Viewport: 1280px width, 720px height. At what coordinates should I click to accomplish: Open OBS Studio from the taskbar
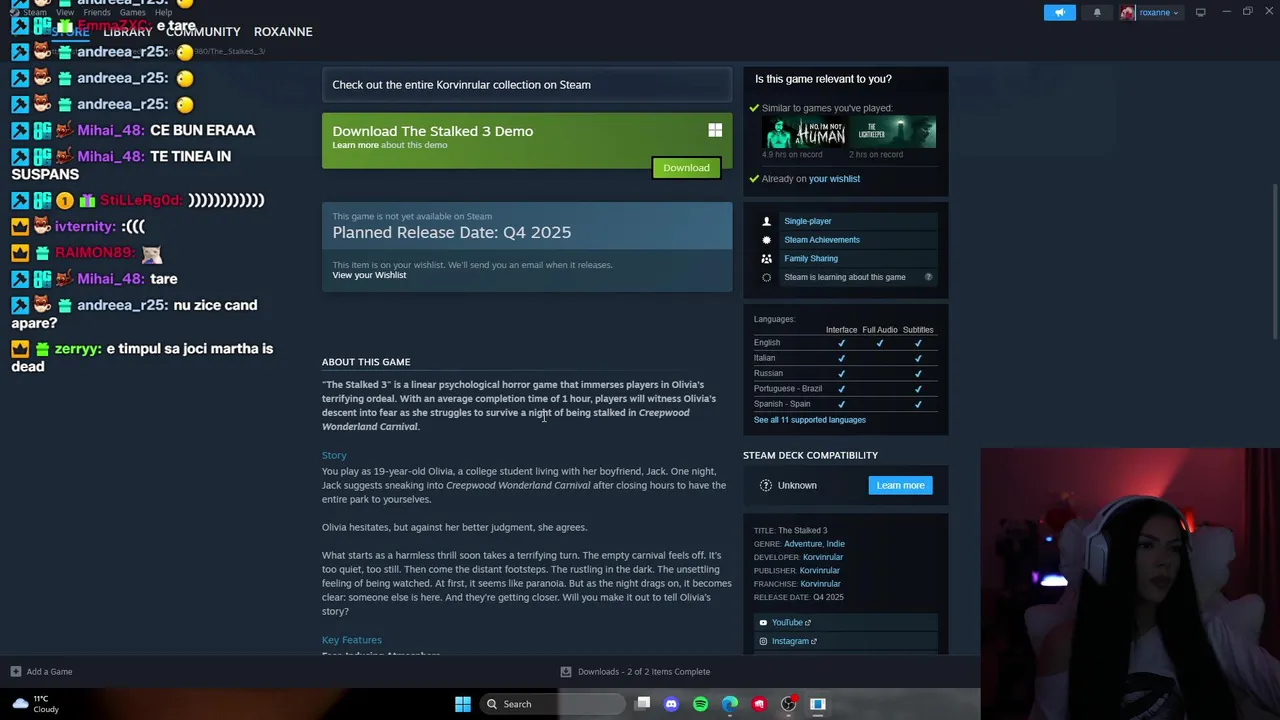[x=788, y=704]
